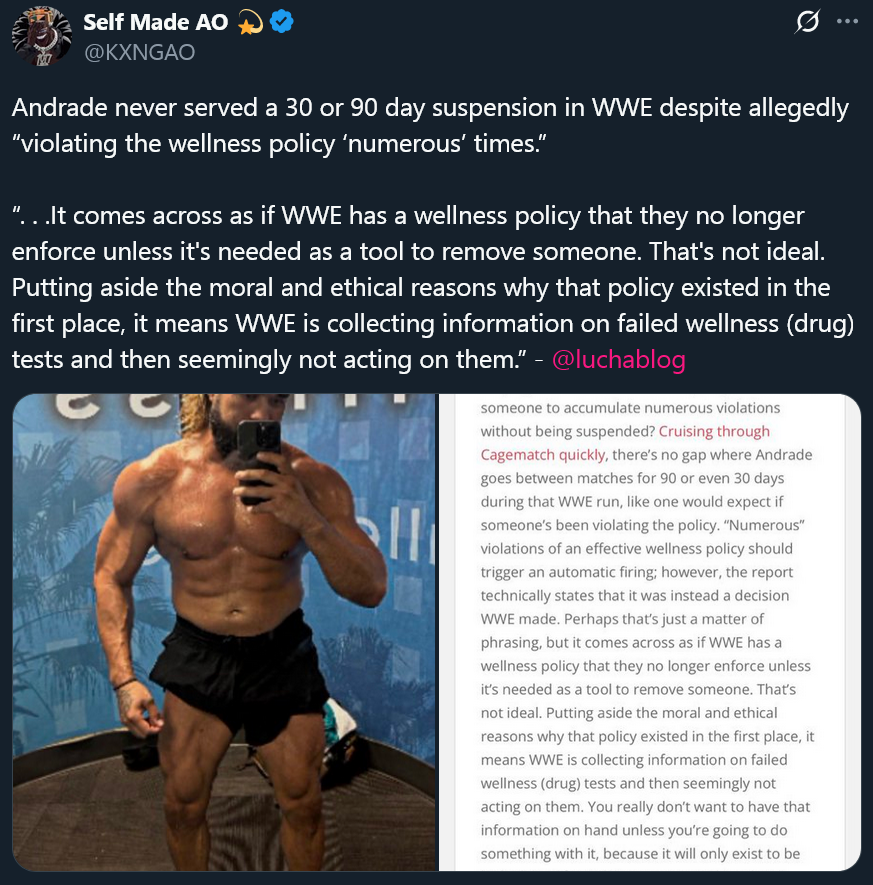This screenshot has width=873, height=885.
Task: Open Self Made AO's profile avatar
Action: coord(41,36)
